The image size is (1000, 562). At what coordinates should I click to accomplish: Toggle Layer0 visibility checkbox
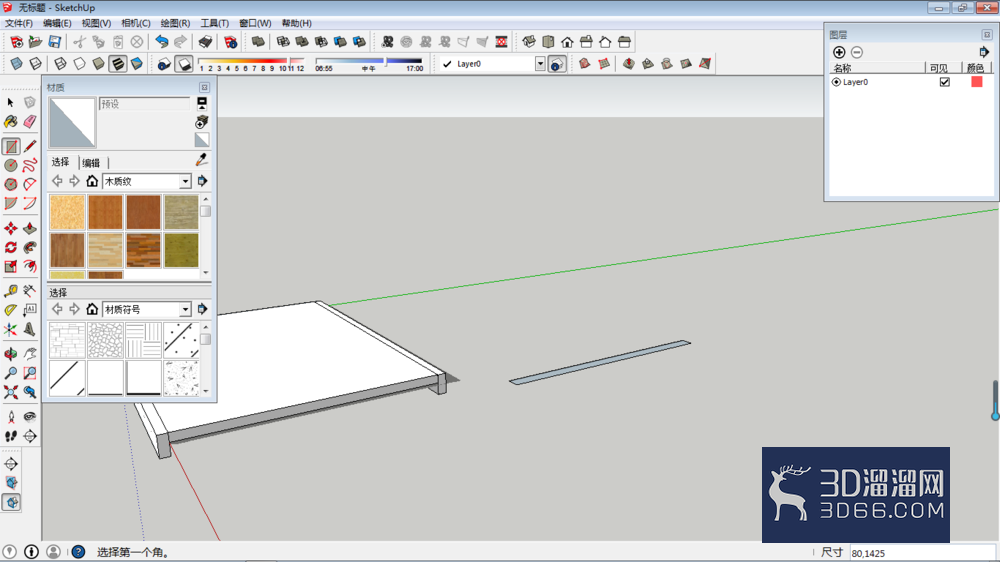(x=945, y=82)
